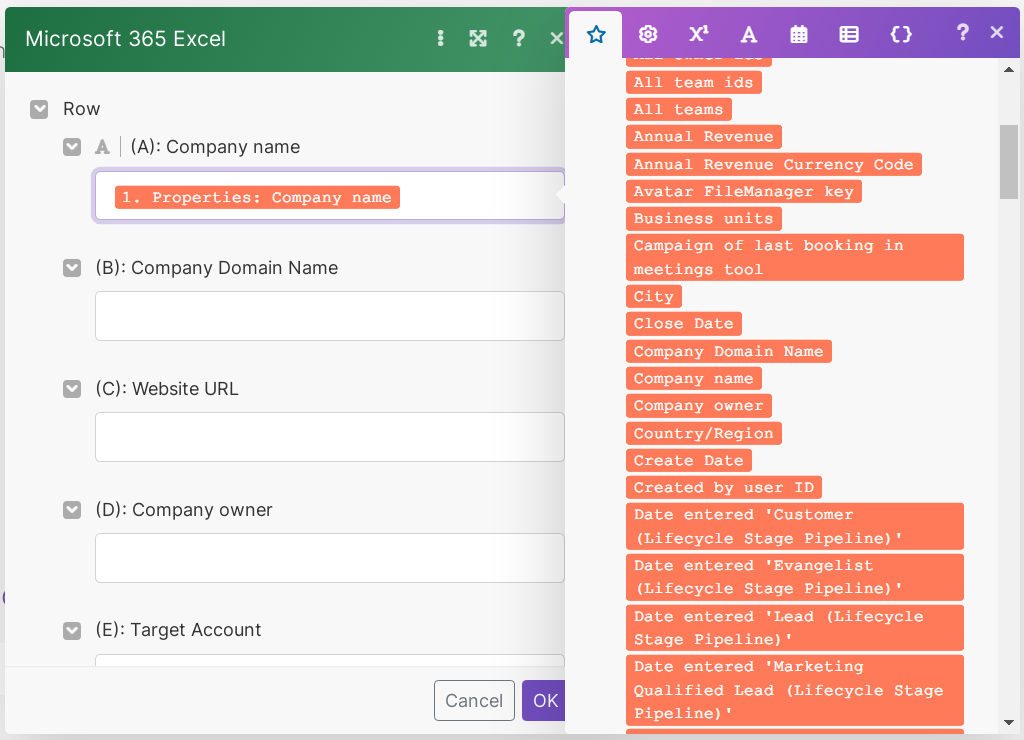1024x740 pixels.
Task: Focus the Company owner input field
Action: [330, 558]
